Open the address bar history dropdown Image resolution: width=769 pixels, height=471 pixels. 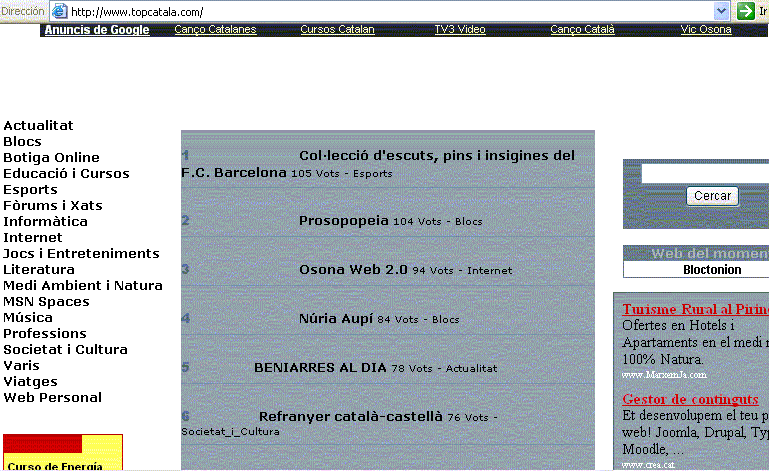721,11
